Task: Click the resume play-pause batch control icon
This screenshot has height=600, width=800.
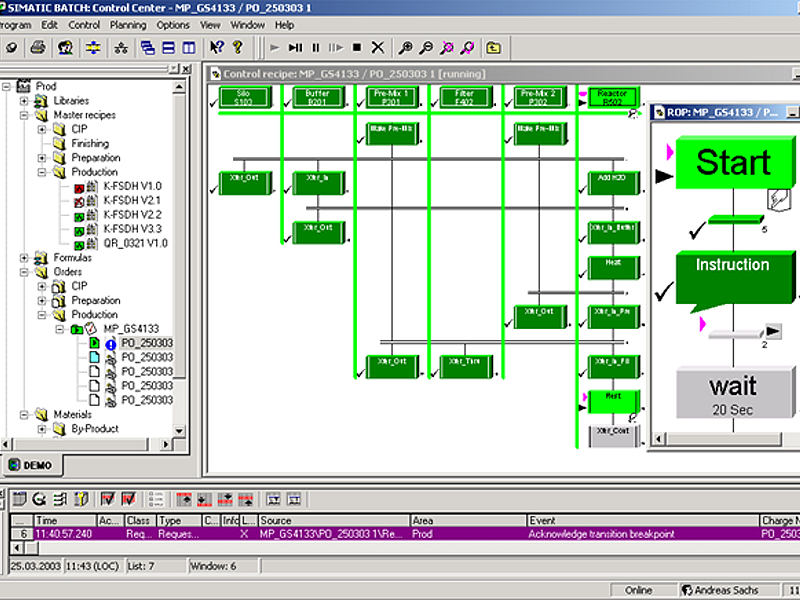Action: click(x=295, y=48)
